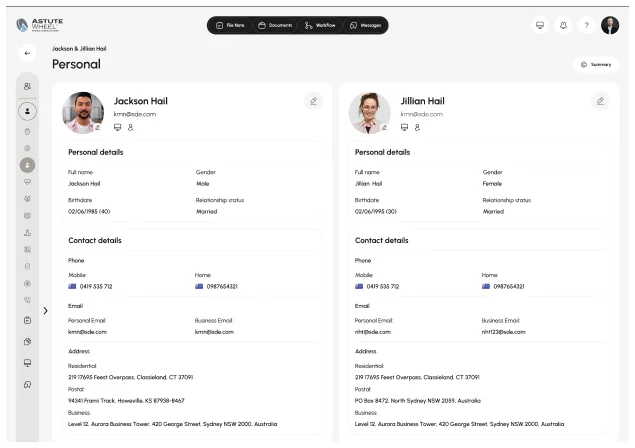This screenshot has height=448, width=635.
Task: Select the highlighted grey person sidebar icon
Action: [x=27, y=165]
